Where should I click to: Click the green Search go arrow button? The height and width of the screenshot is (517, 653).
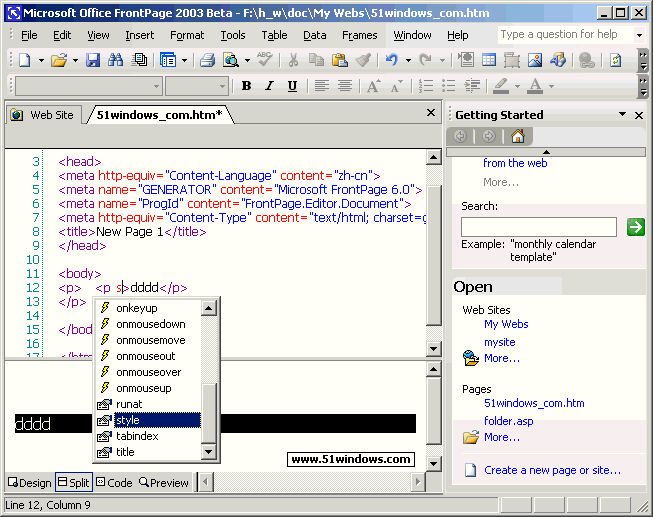[635, 227]
